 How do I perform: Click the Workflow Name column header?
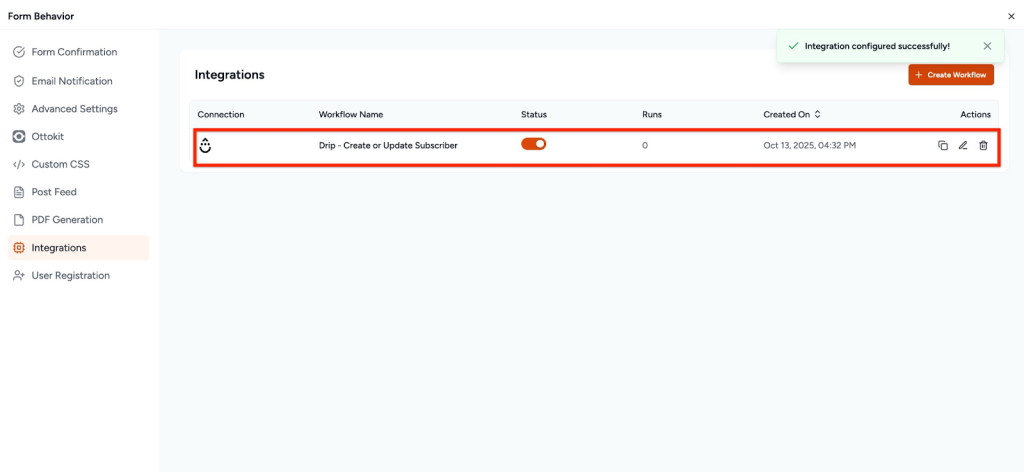pos(350,115)
